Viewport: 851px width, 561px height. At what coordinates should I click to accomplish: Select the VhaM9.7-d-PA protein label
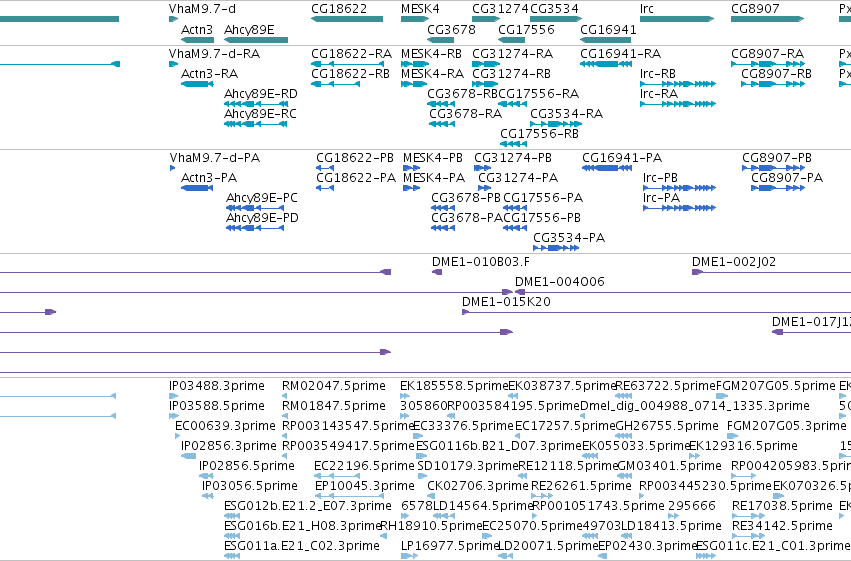tap(214, 158)
